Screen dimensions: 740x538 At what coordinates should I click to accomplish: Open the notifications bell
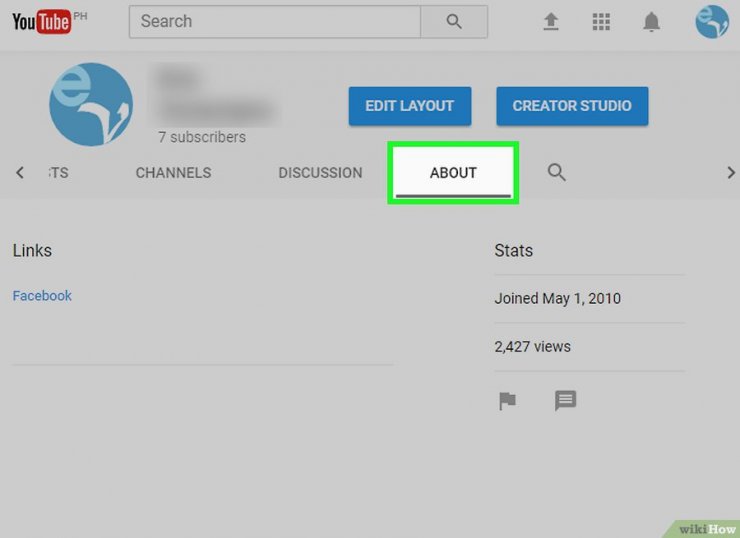coord(652,21)
